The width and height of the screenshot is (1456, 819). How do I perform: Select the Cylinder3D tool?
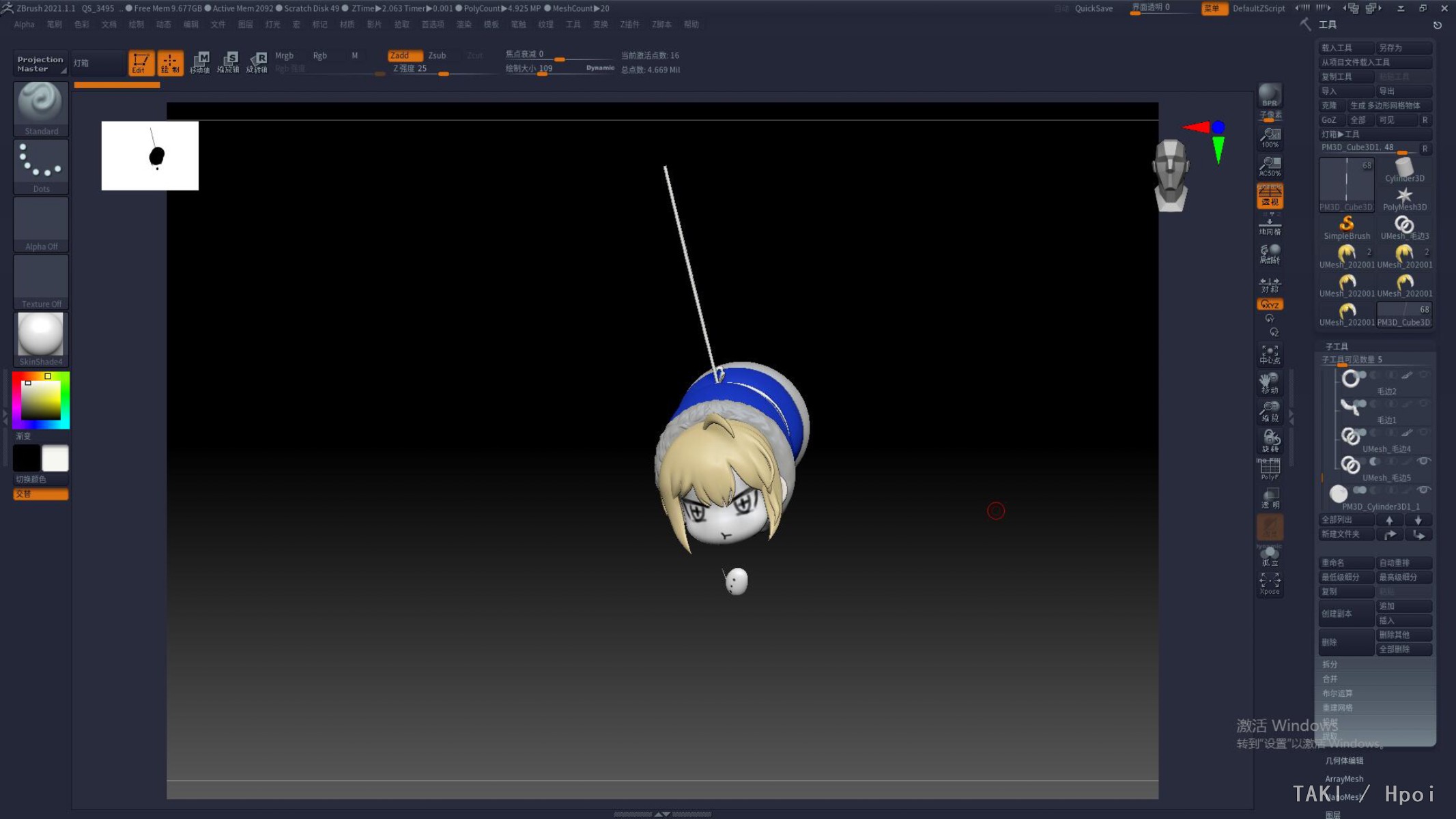pos(1404,170)
